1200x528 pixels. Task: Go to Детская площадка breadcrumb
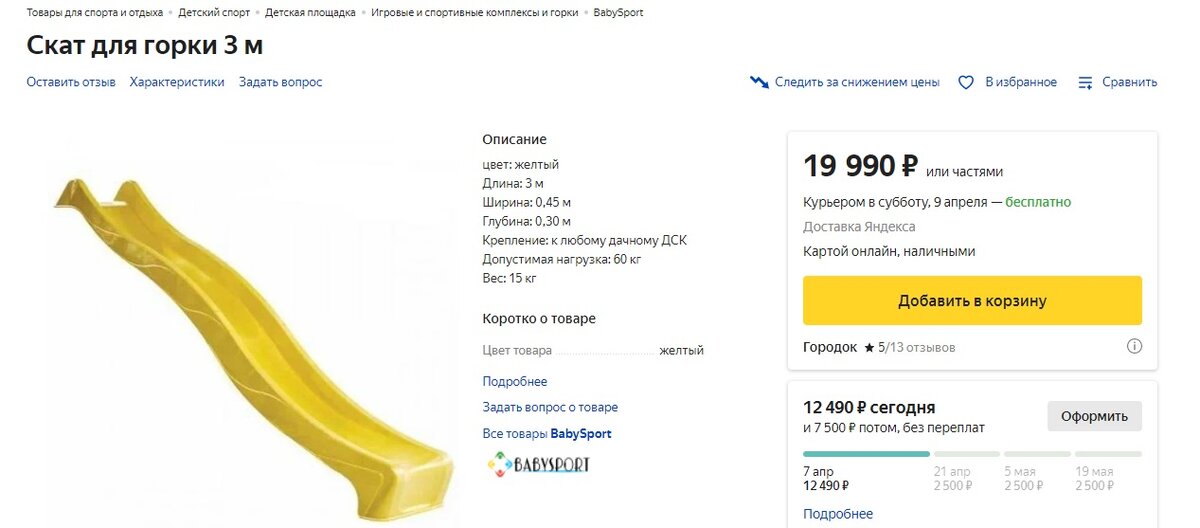tap(310, 13)
